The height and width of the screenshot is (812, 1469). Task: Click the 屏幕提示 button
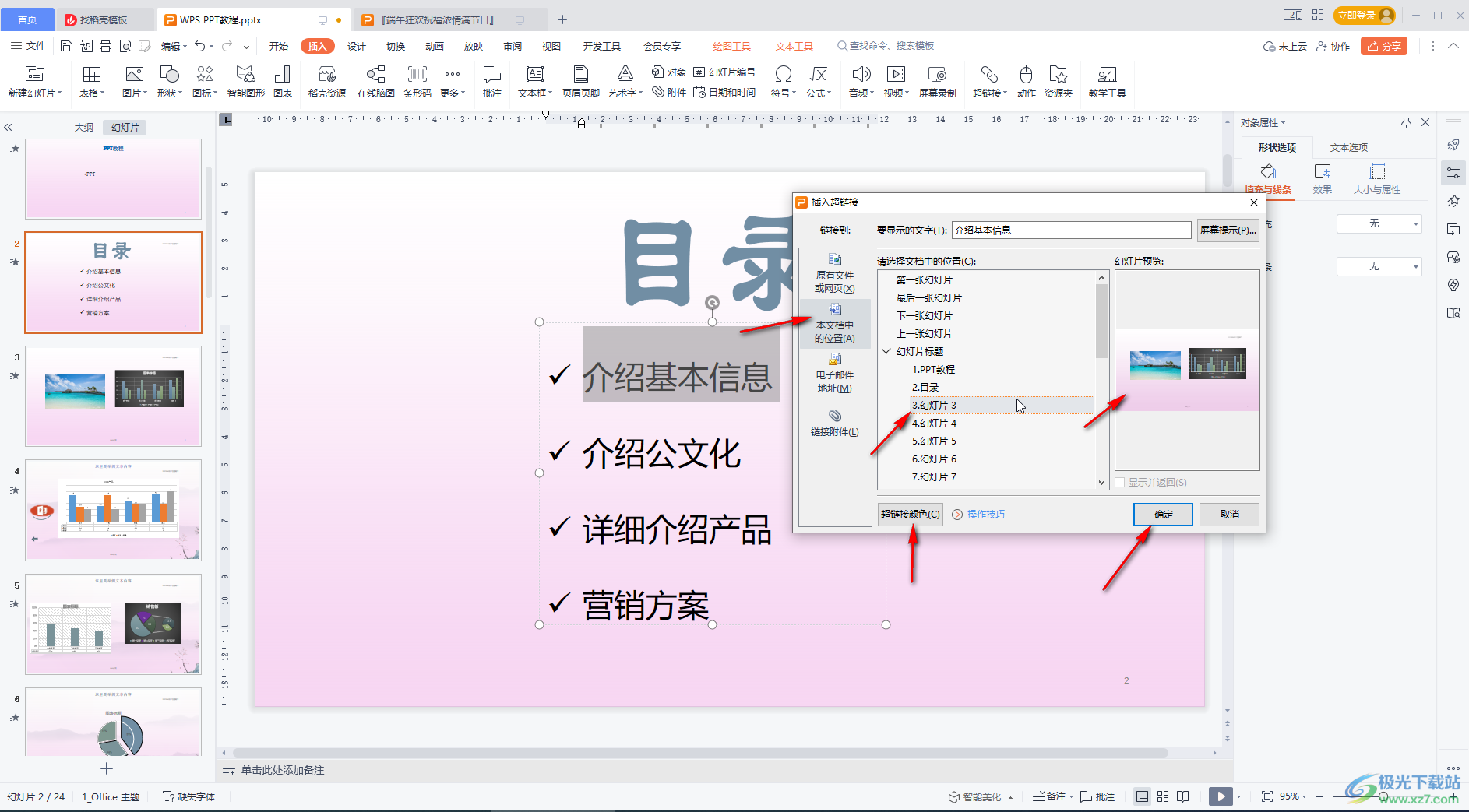point(1228,230)
